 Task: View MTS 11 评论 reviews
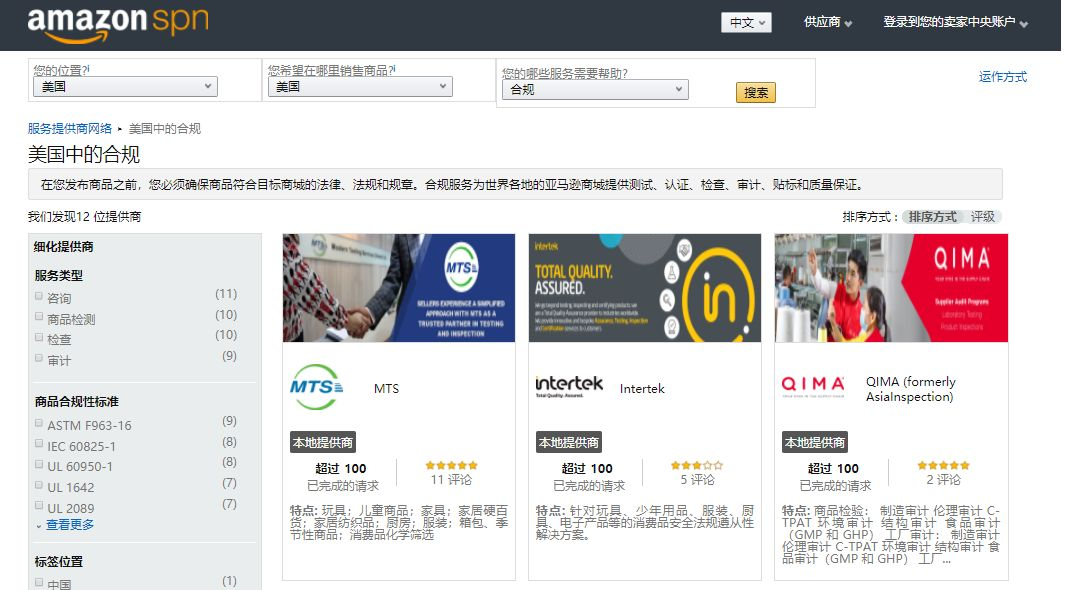tap(451, 480)
